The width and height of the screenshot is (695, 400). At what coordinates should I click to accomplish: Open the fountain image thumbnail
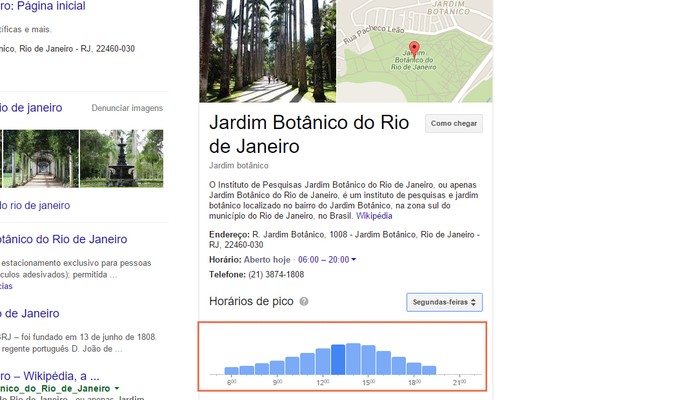point(121,158)
